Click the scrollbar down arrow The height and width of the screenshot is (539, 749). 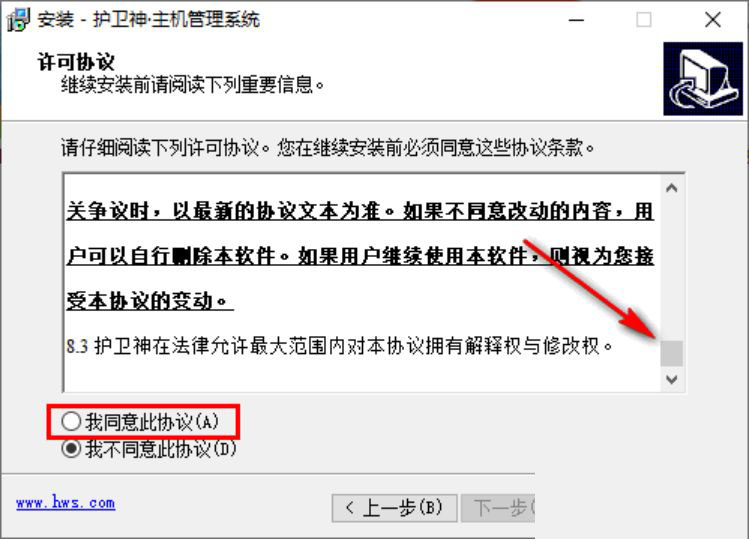[672, 379]
